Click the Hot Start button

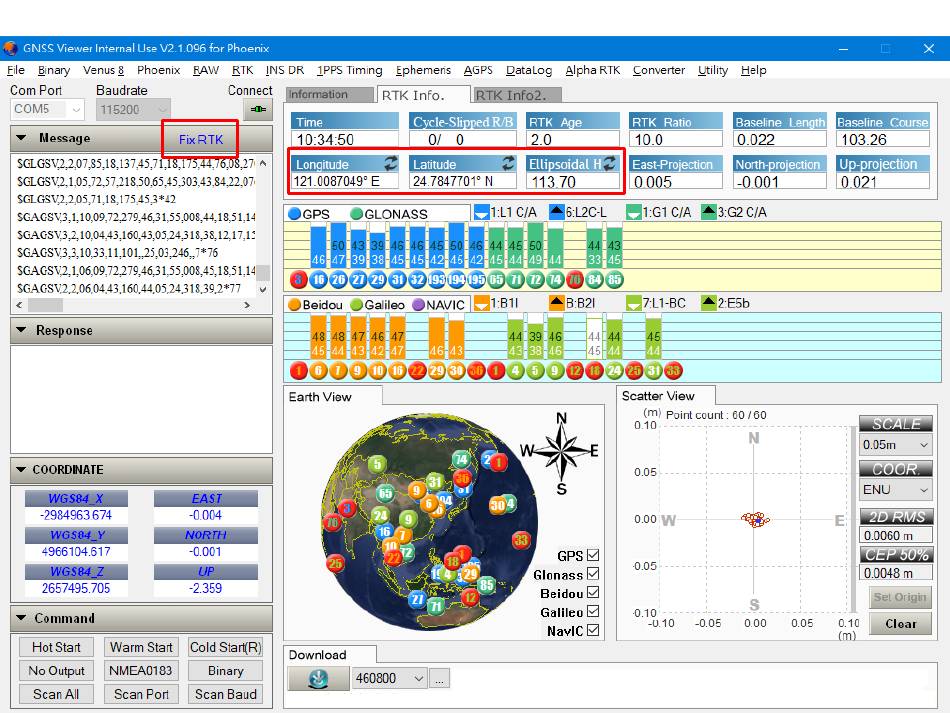point(56,648)
